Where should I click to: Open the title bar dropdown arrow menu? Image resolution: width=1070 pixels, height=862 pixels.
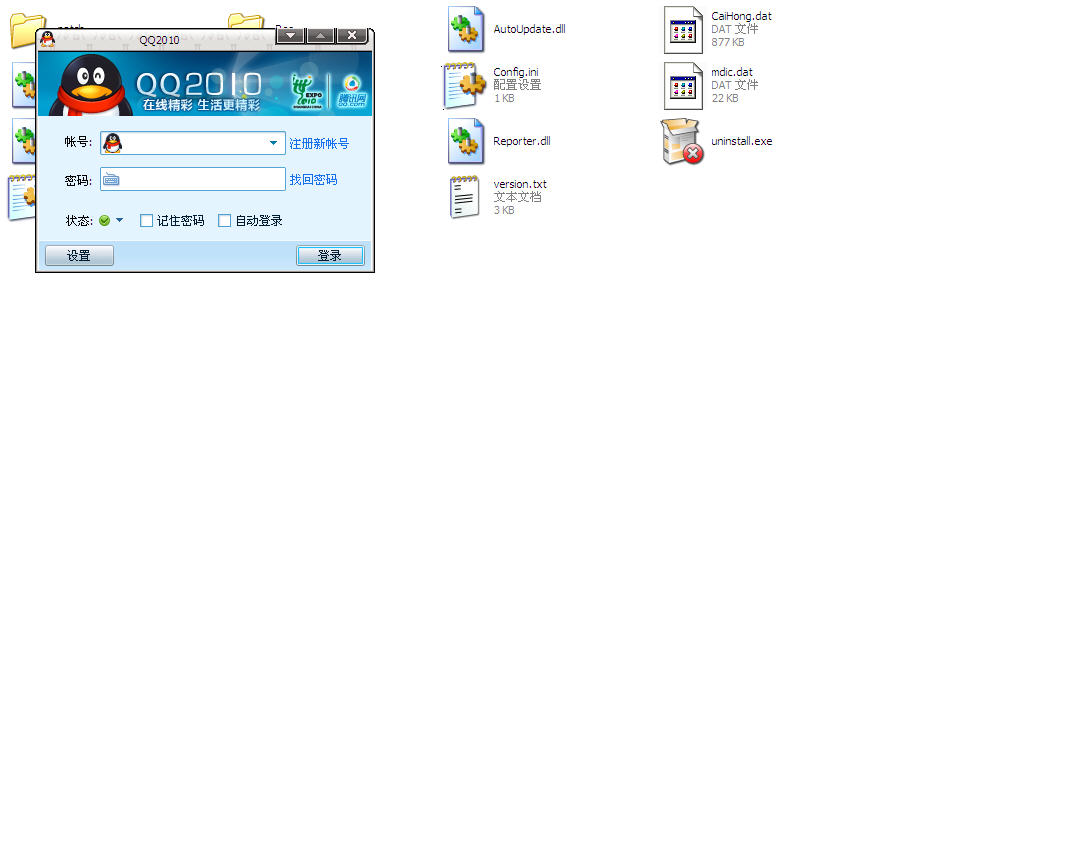[x=289, y=34]
